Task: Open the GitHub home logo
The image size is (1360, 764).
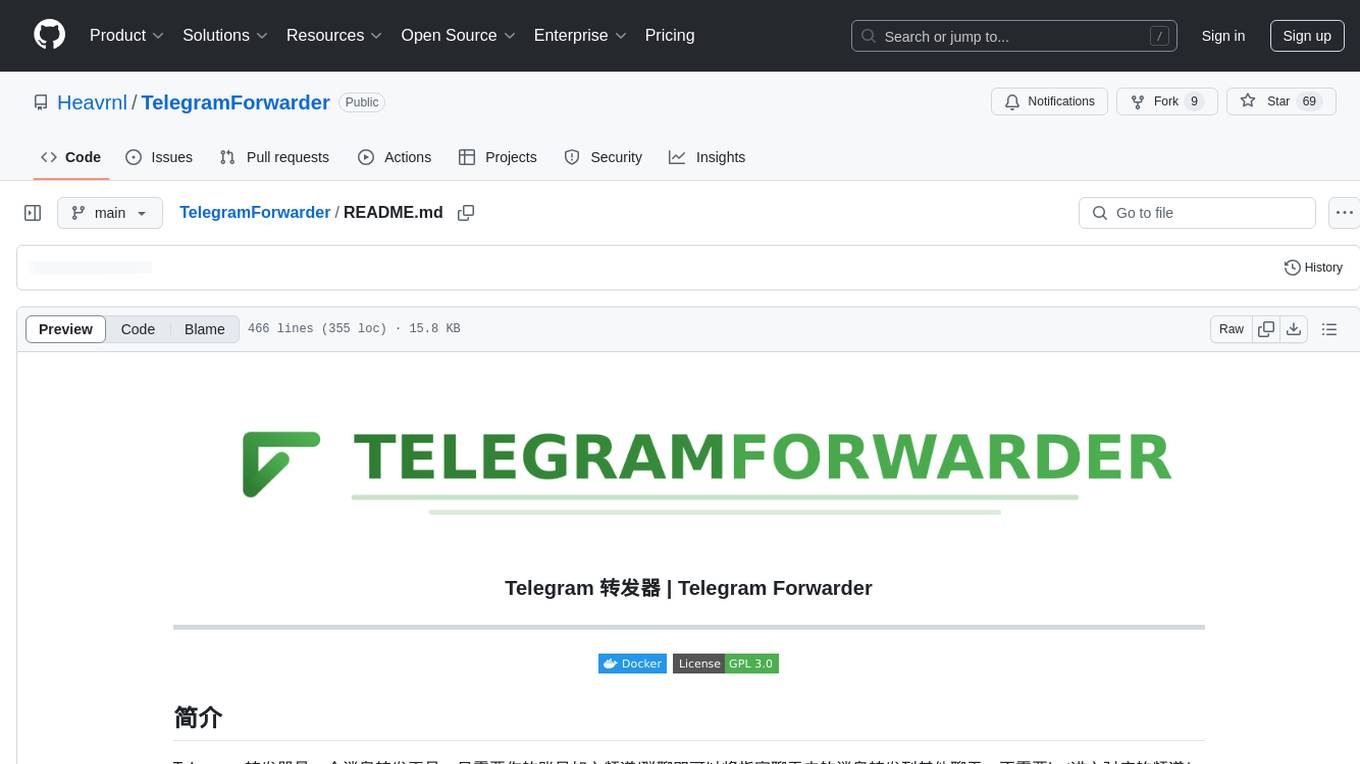Action: pos(49,35)
